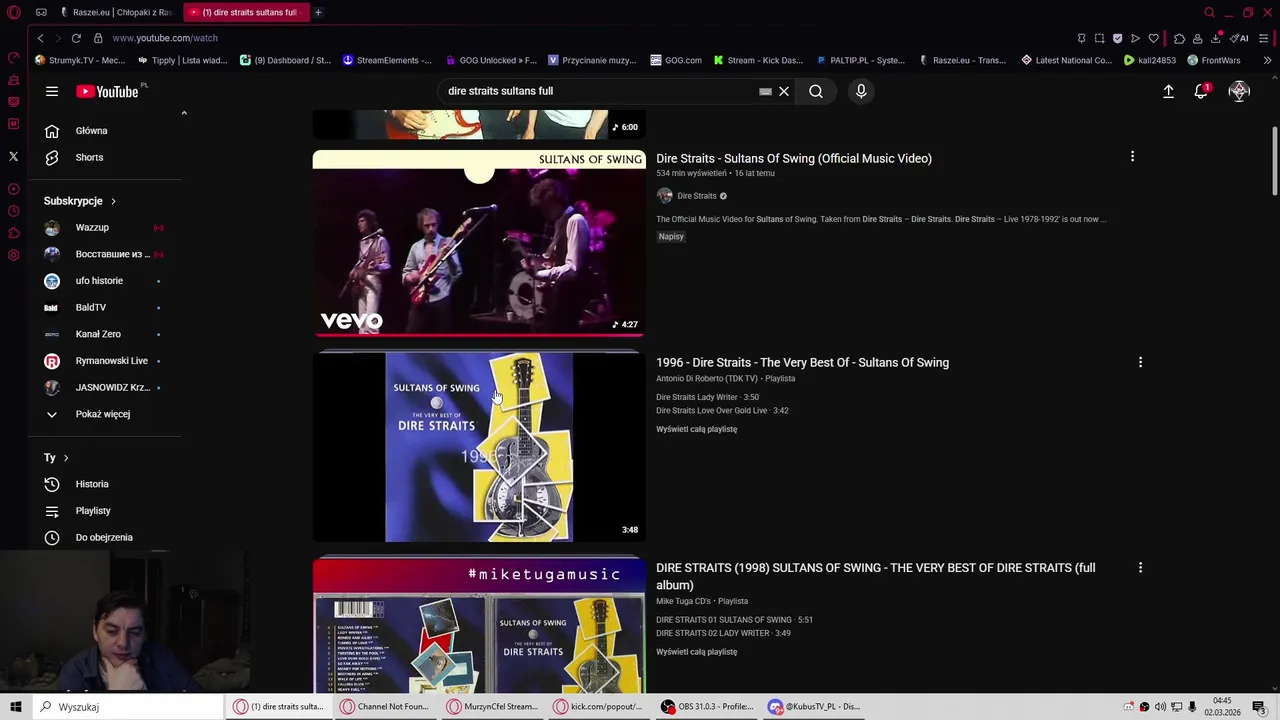Click the address bar URL
This screenshot has height=720, width=1280.
165,38
